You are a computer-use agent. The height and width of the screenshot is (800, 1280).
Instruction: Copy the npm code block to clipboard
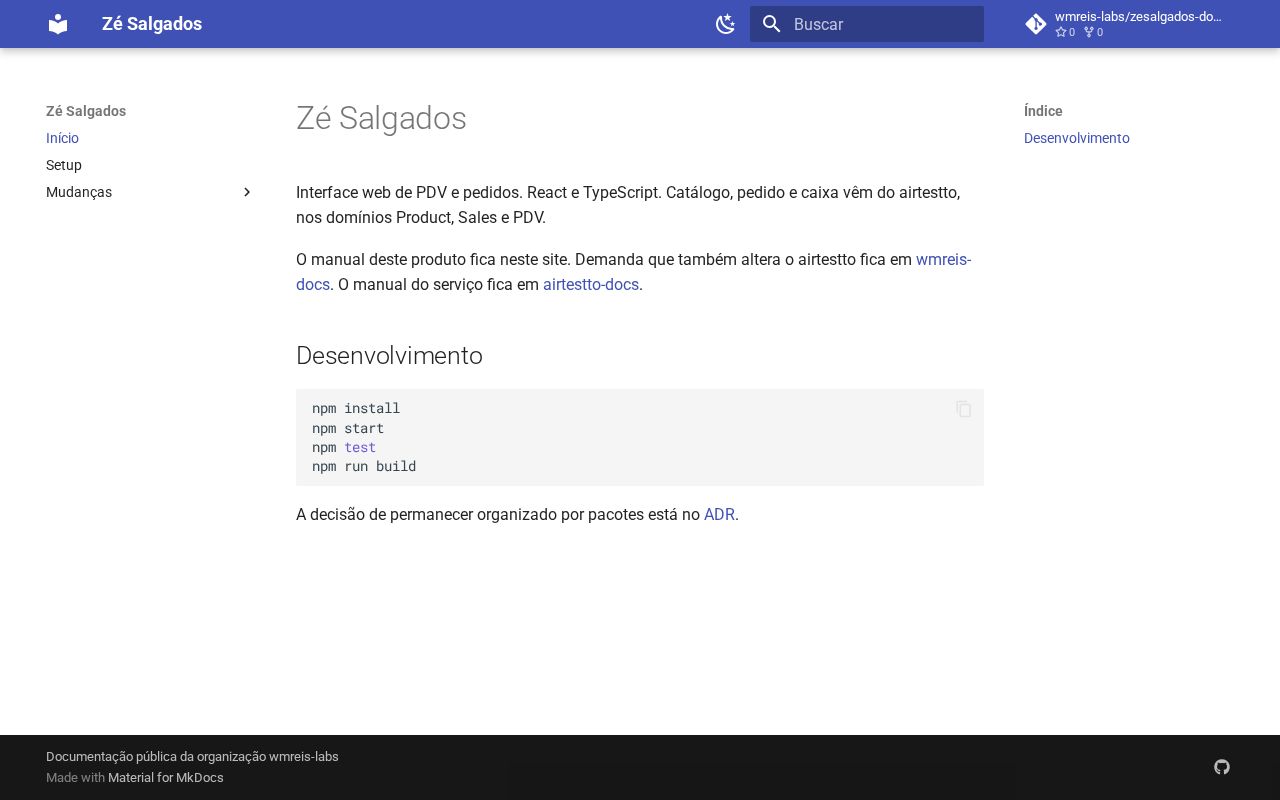click(x=964, y=409)
